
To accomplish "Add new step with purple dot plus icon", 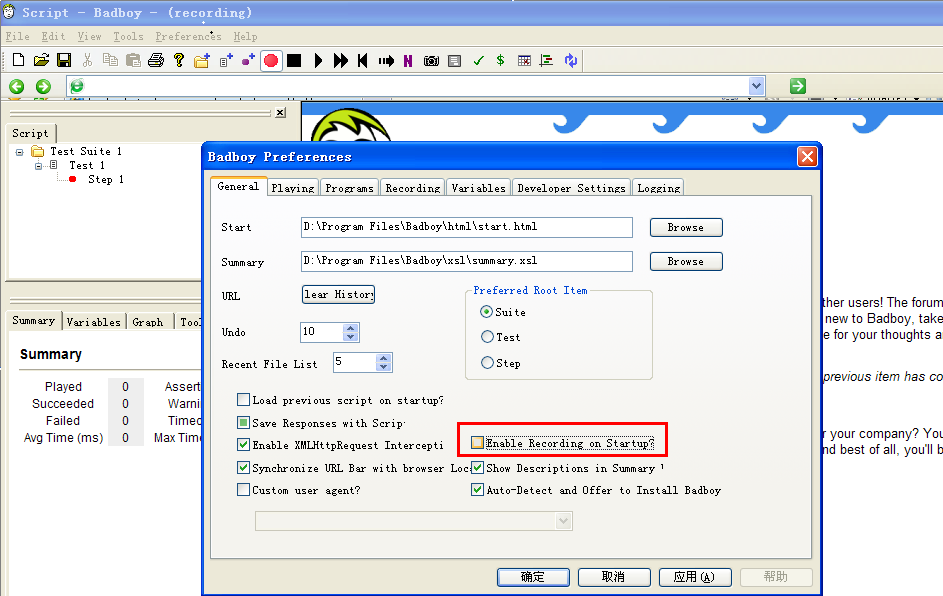I will click(x=248, y=60).
